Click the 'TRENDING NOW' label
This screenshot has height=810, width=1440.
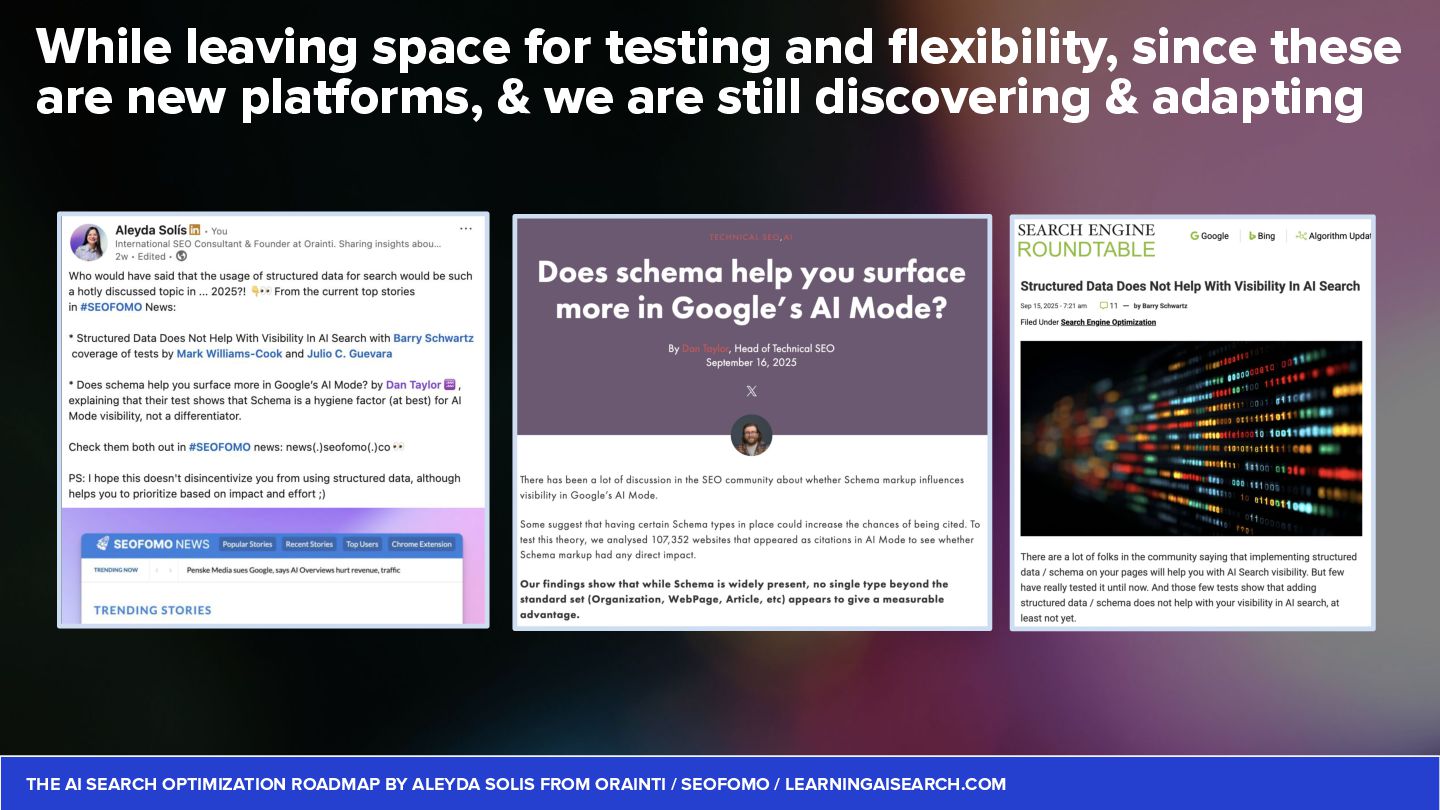point(116,569)
